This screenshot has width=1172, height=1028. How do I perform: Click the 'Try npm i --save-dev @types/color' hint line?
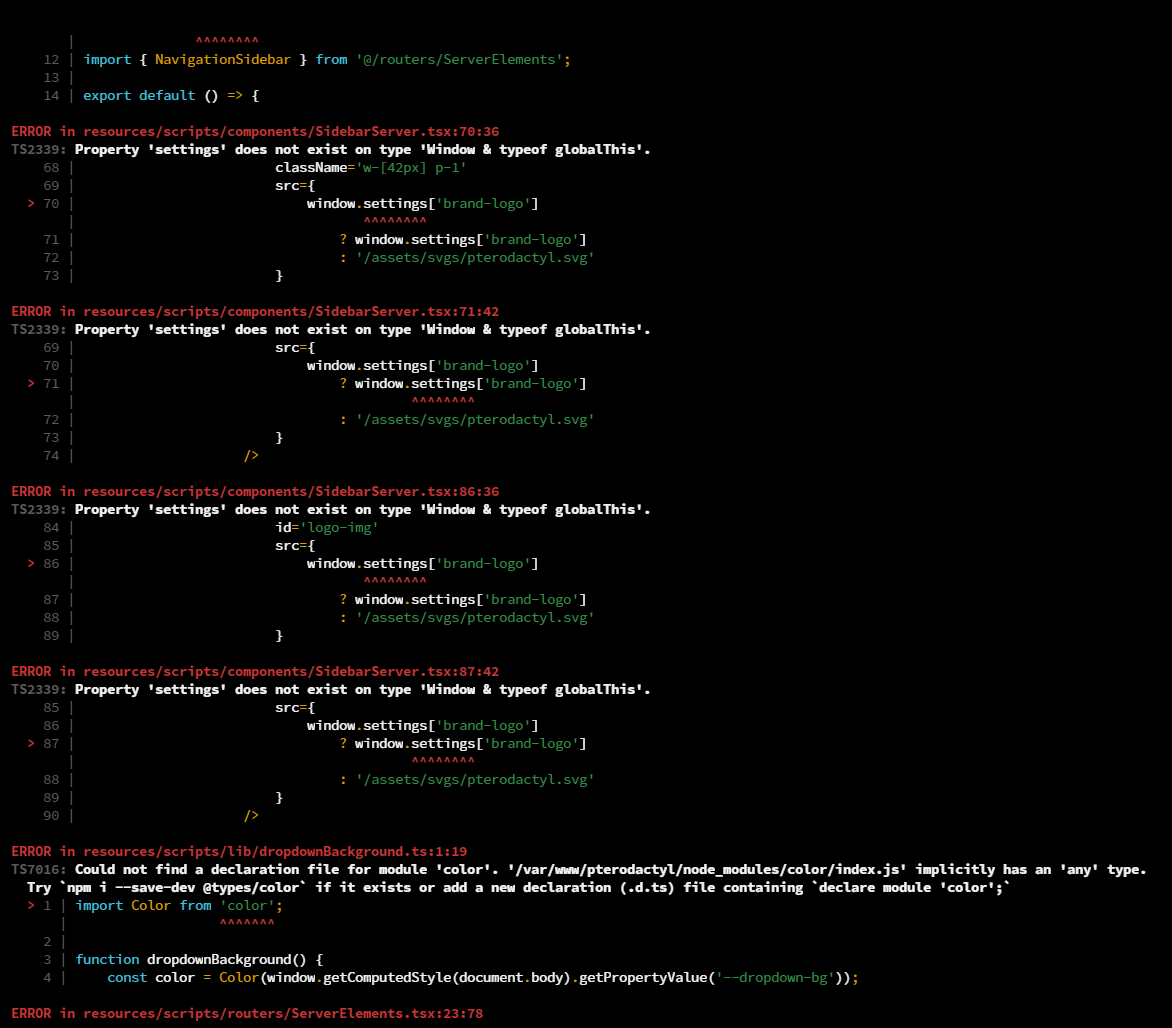[x=518, y=887]
